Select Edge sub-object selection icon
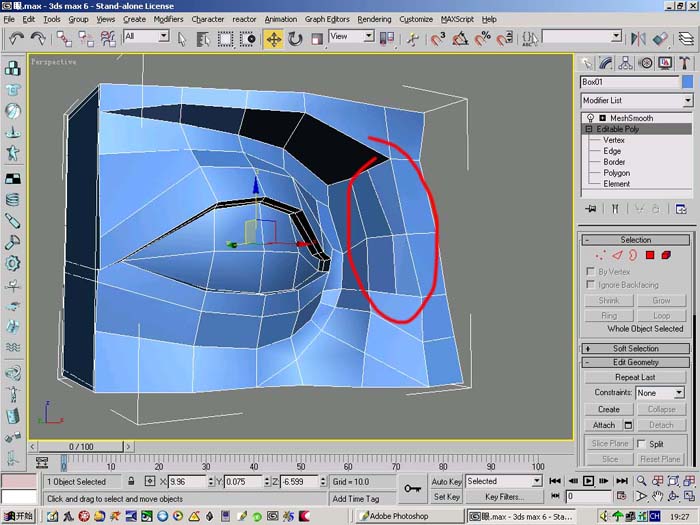The width and height of the screenshot is (700, 525). tap(617, 255)
